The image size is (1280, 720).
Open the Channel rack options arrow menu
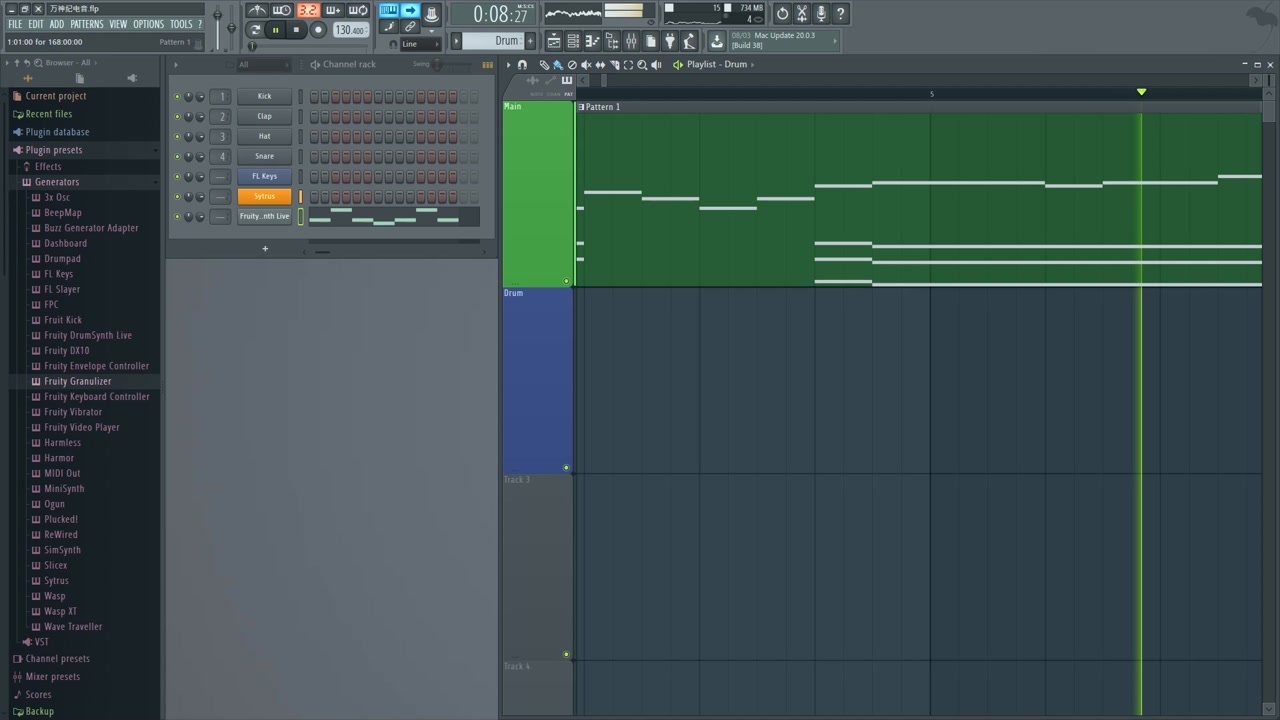coord(176,65)
